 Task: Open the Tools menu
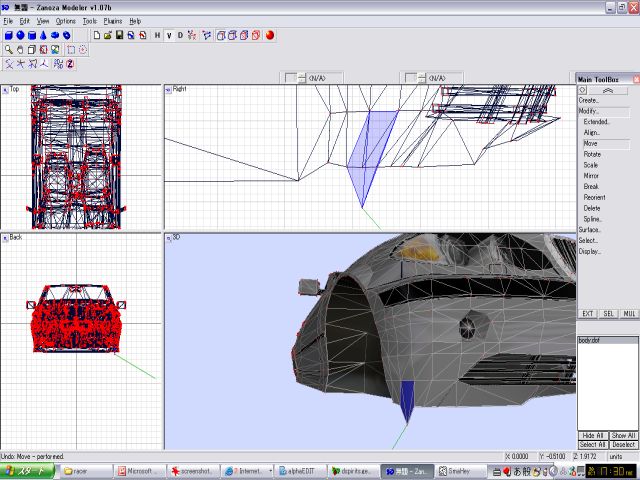(90, 20)
